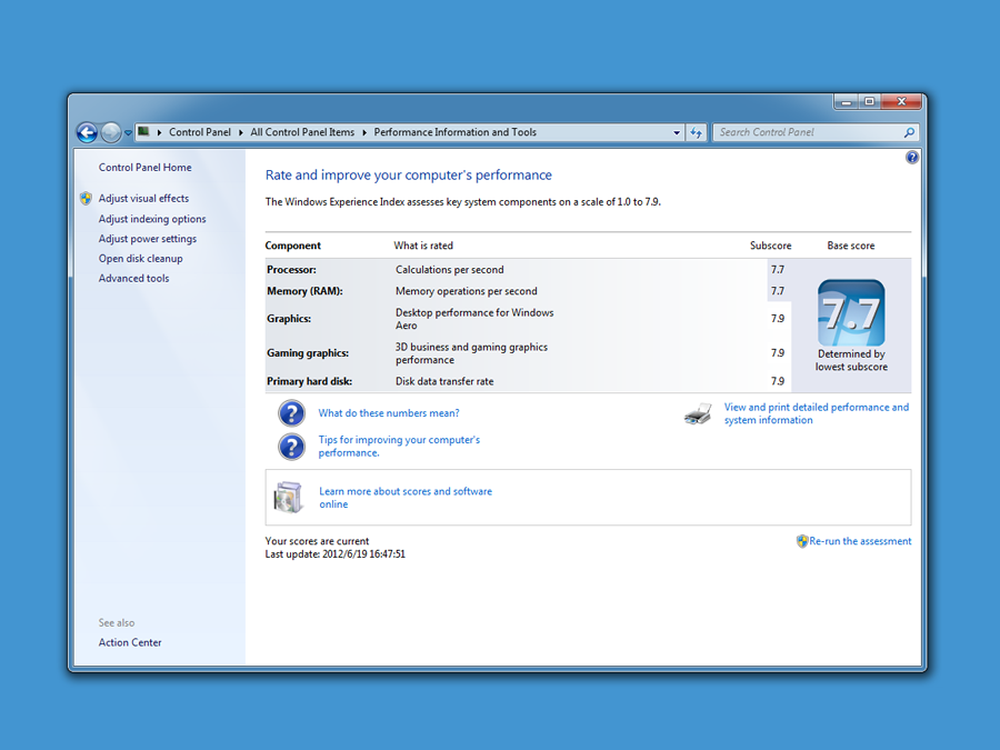
Task: Open the address bar history dropdown
Action: pos(676,133)
